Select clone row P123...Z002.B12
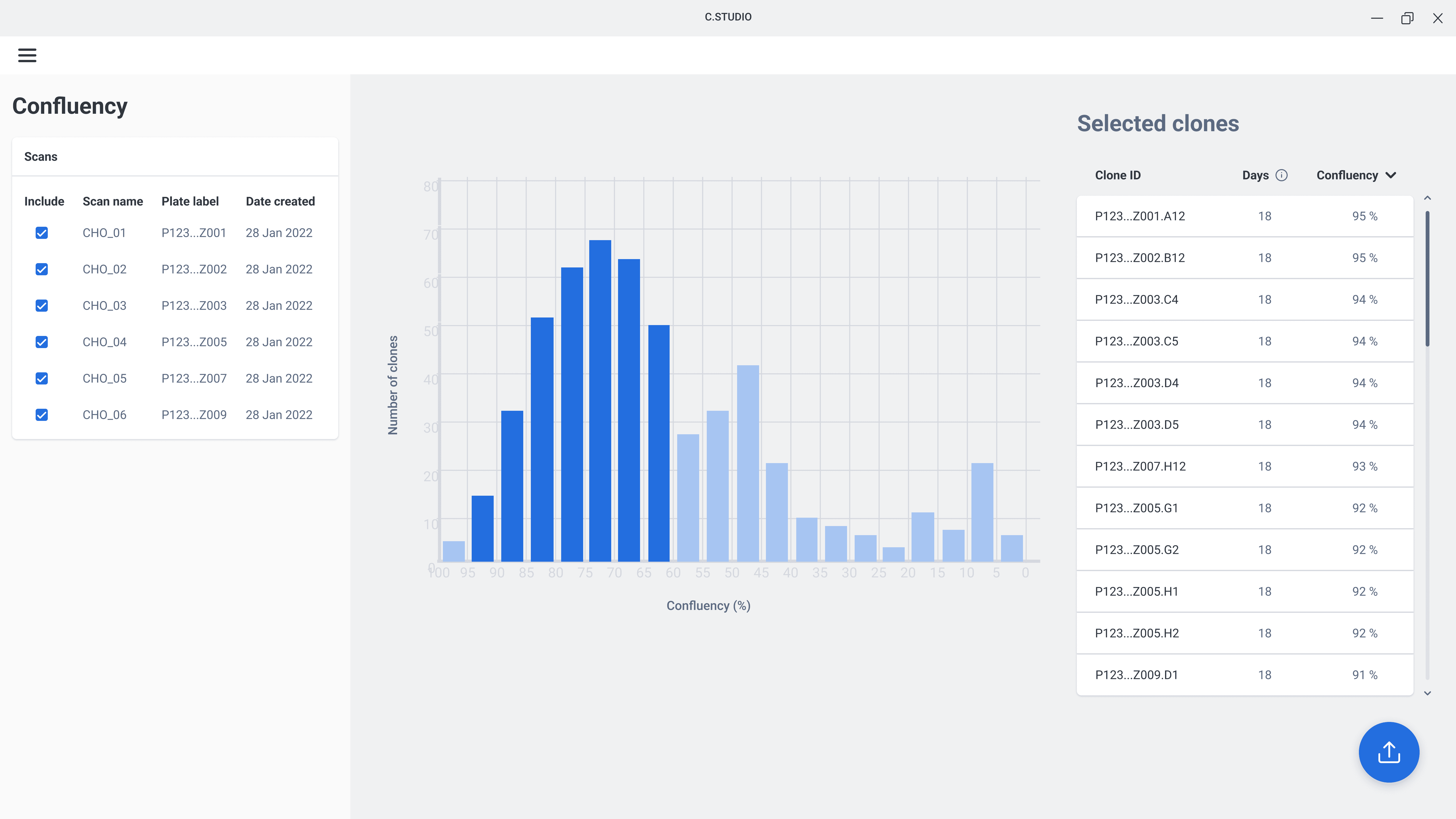The width and height of the screenshot is (1456, 819). (1245, 258)
